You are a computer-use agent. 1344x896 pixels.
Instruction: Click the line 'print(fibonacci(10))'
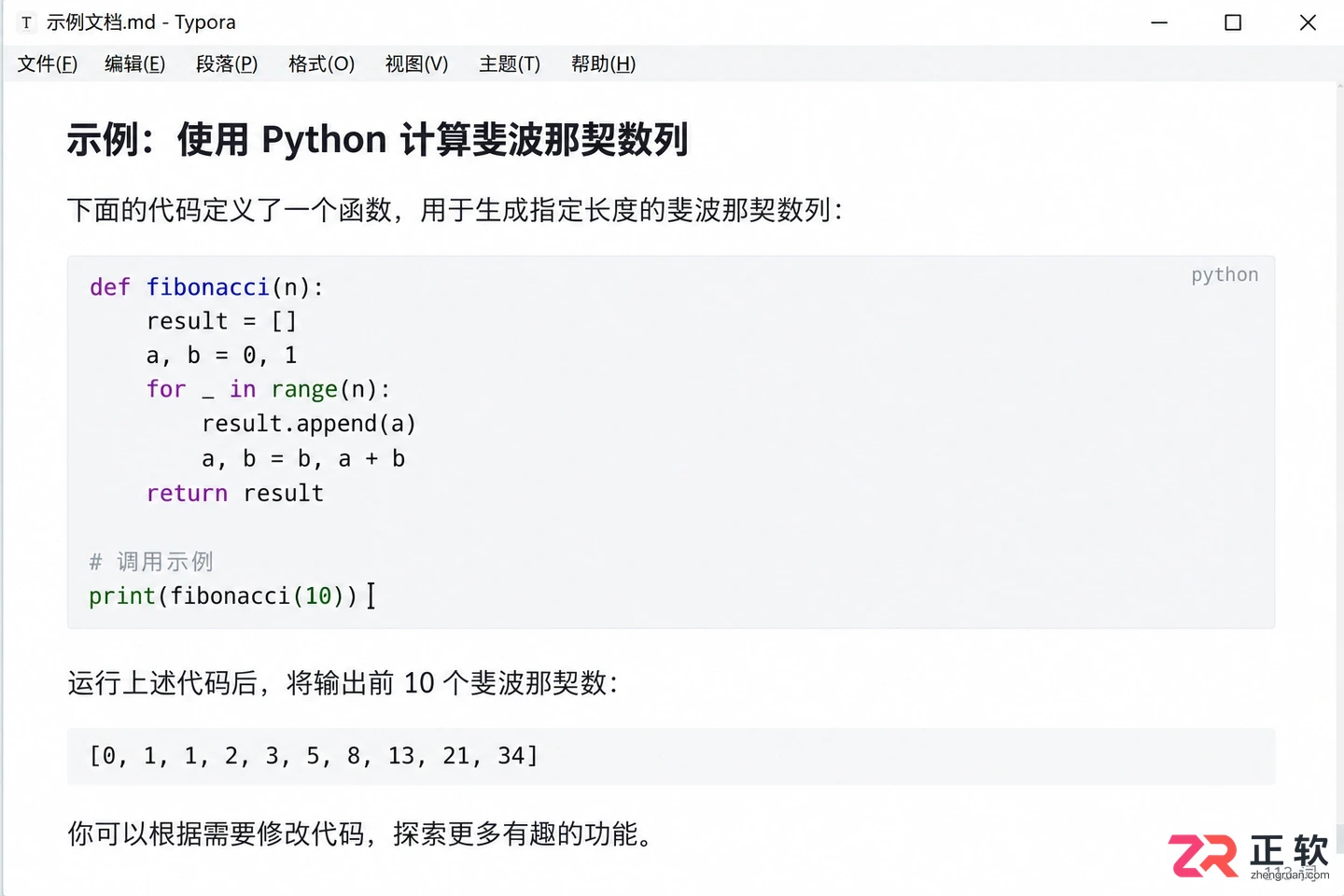tap(223, 595)
